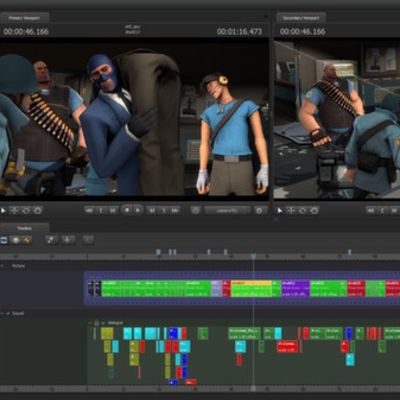
Task: Click the first bookmark marker above ruler
Action: coord(158,252)
